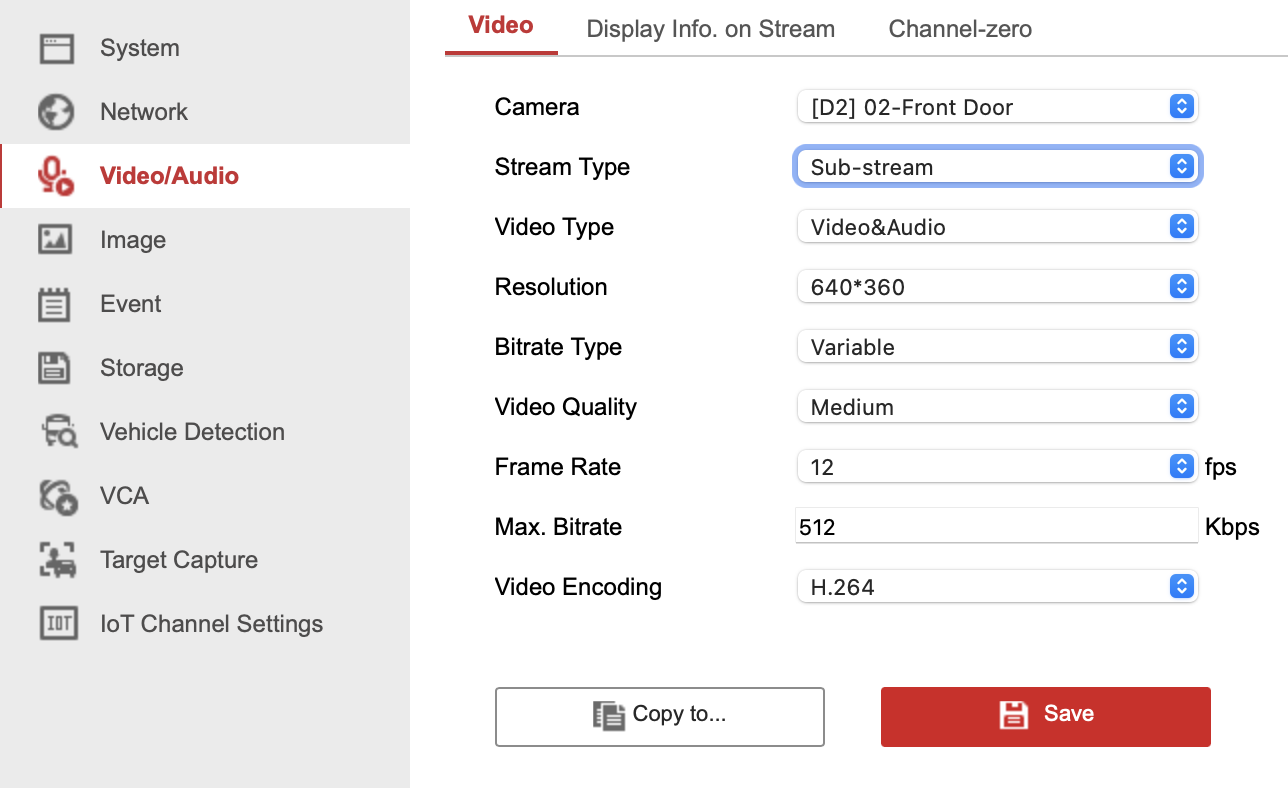1288x788 pixels.
Task: Click the IoT Channel Settings icon
Action: coord(58,624)
